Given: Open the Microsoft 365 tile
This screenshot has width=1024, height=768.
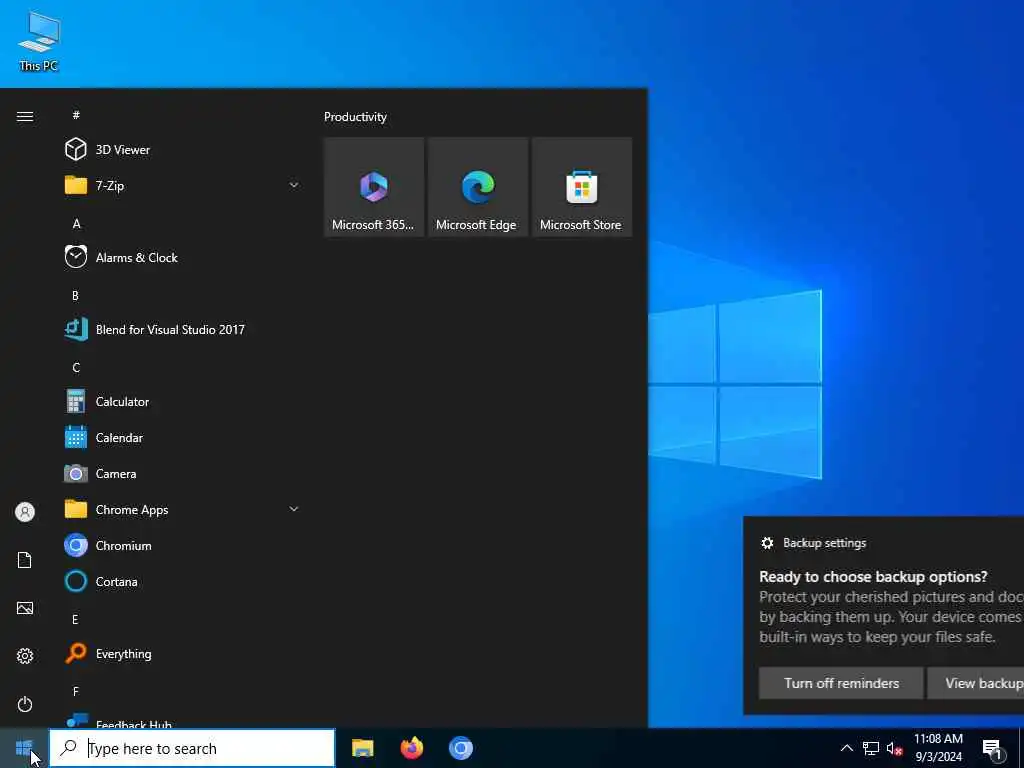Looking at the screenshot, I should (x=374, y=187).
